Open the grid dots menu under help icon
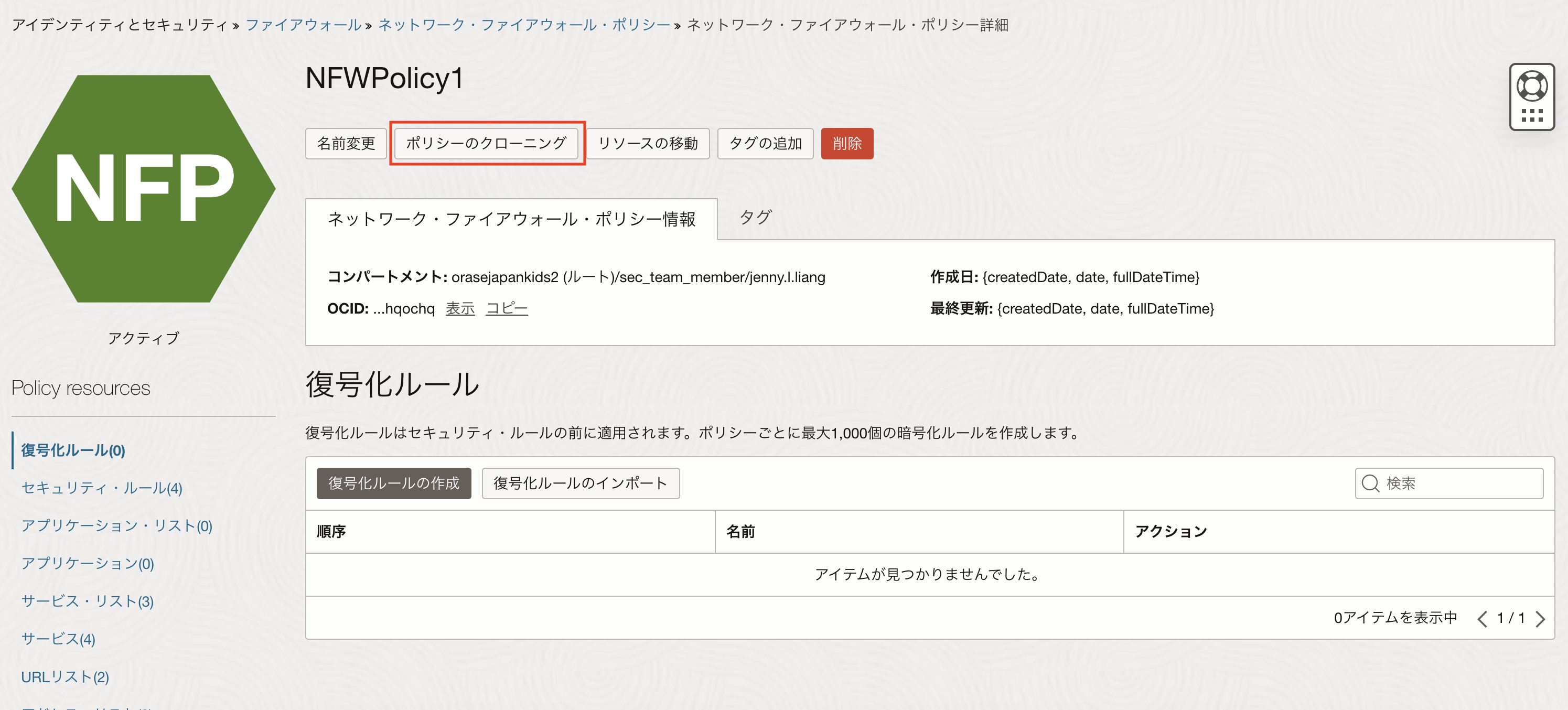The width and height of the screenshot is (1568, 710). point(1531,115)
